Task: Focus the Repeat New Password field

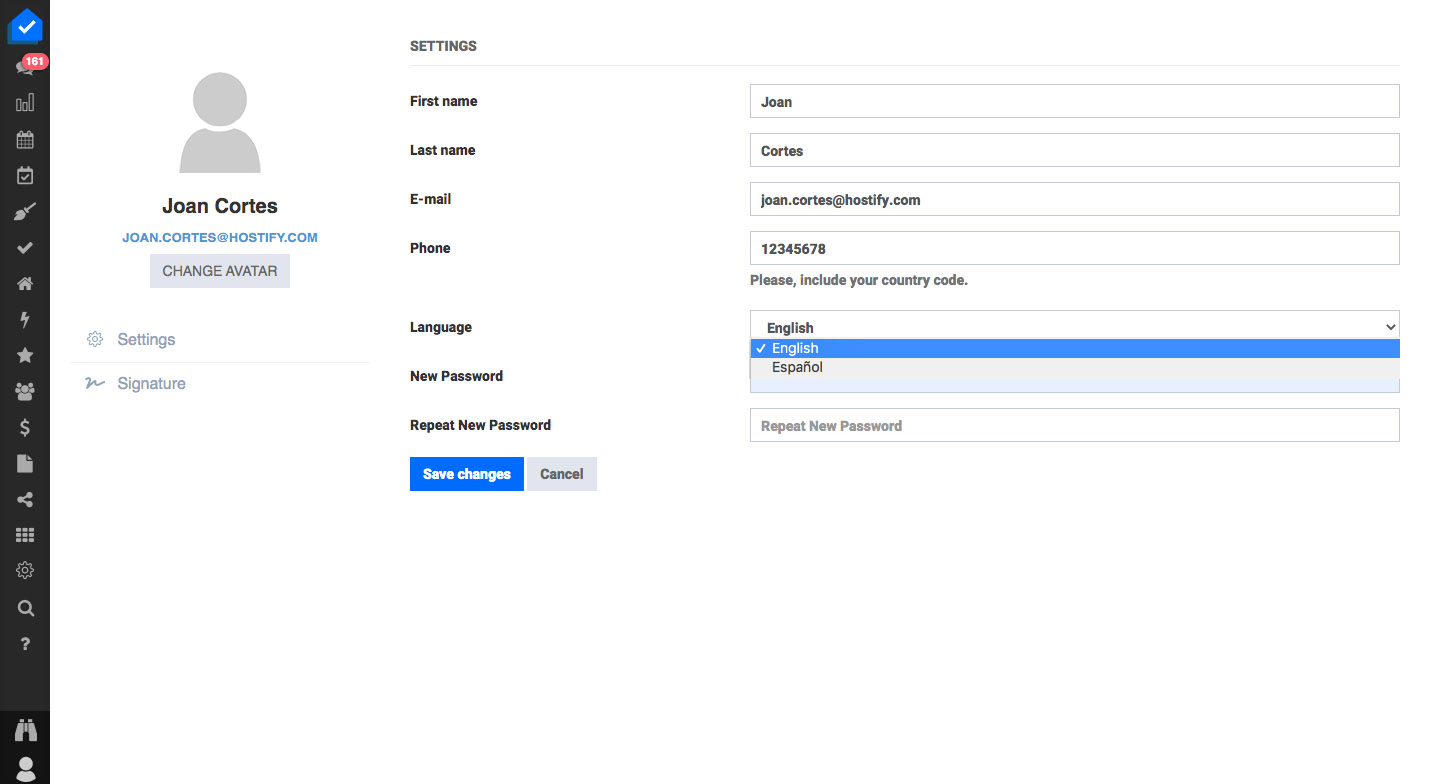Action: coord(1074,425)
